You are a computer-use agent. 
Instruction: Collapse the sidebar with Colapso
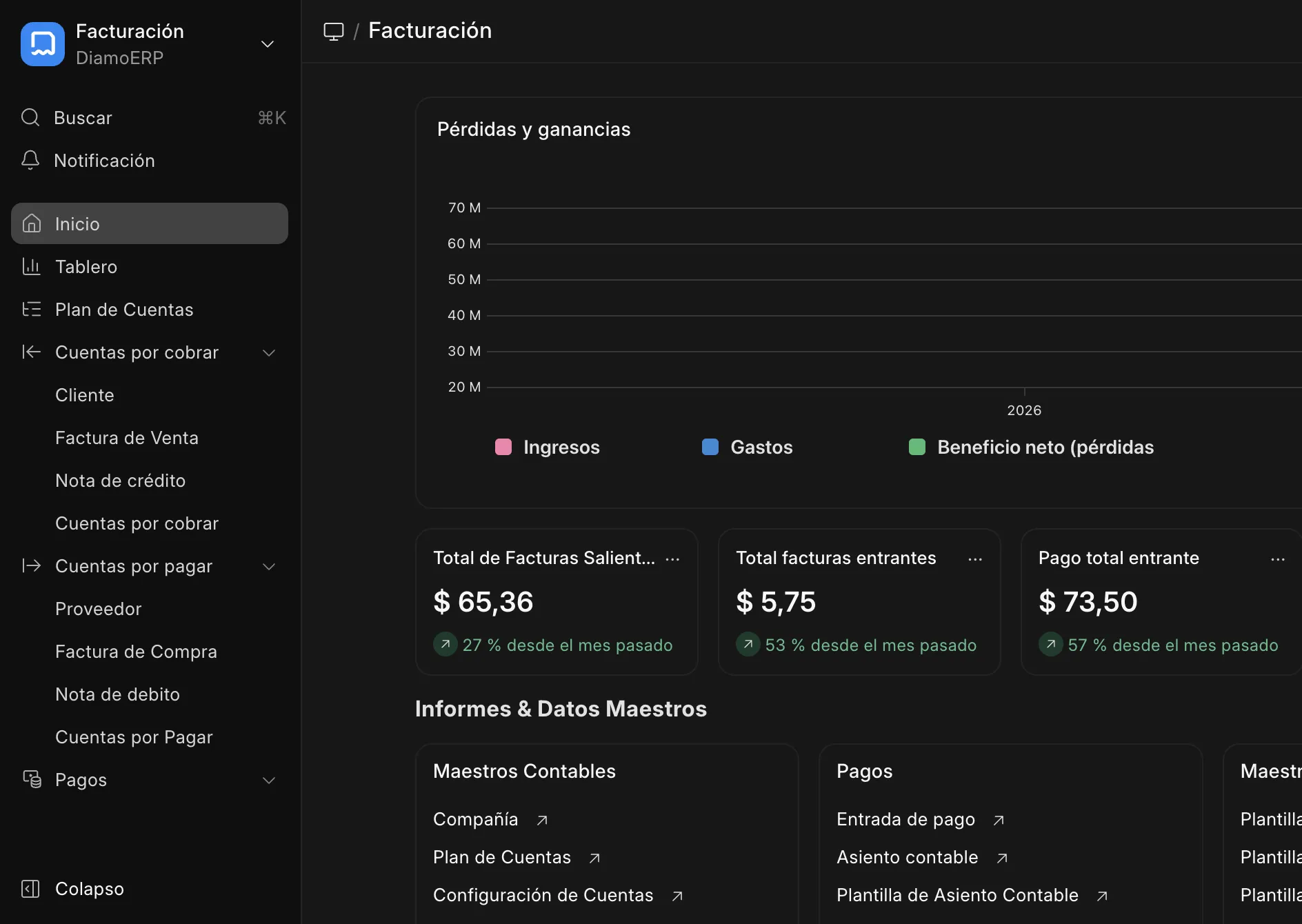click(x=90, y=889)
